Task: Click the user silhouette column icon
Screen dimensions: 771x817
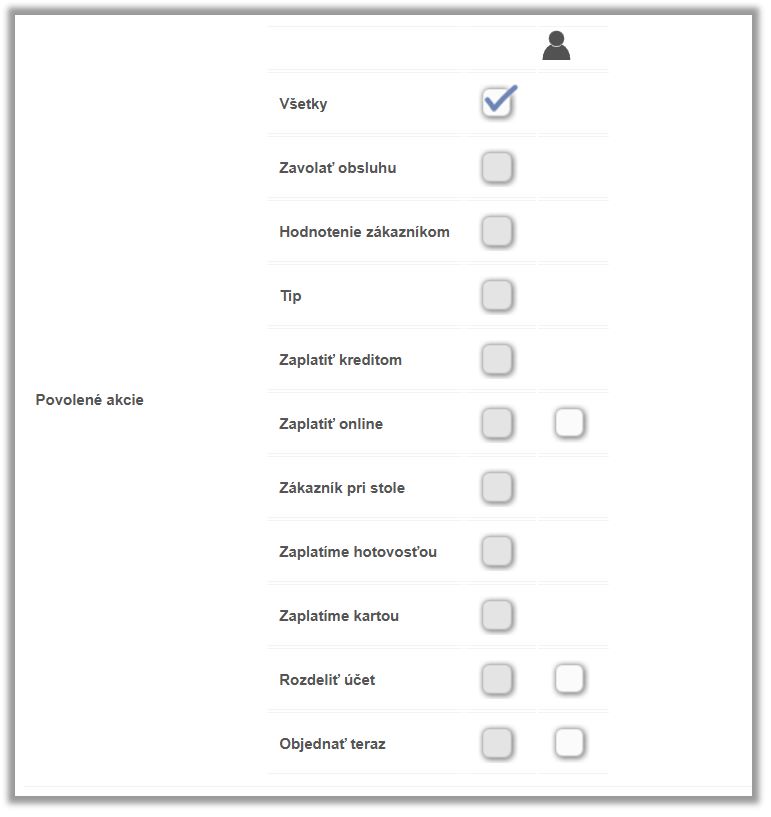Action: 556,46
